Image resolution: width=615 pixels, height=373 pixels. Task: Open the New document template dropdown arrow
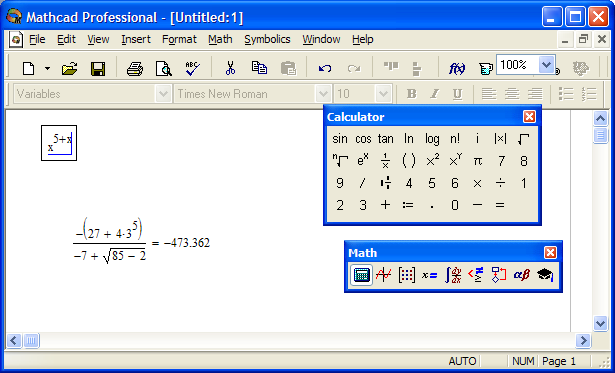click(47, 69)
